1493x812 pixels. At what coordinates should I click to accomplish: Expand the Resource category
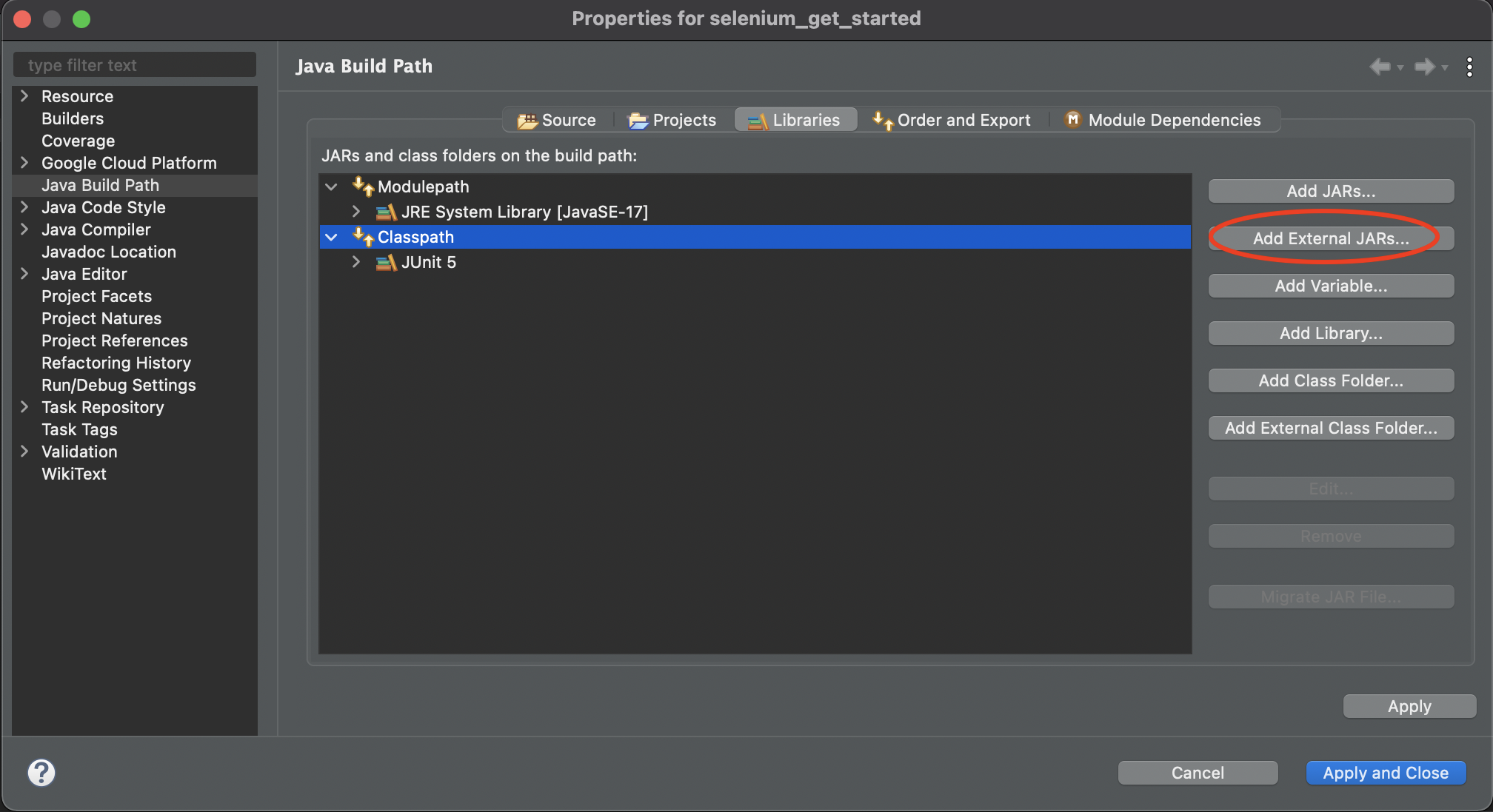[24, 96]
